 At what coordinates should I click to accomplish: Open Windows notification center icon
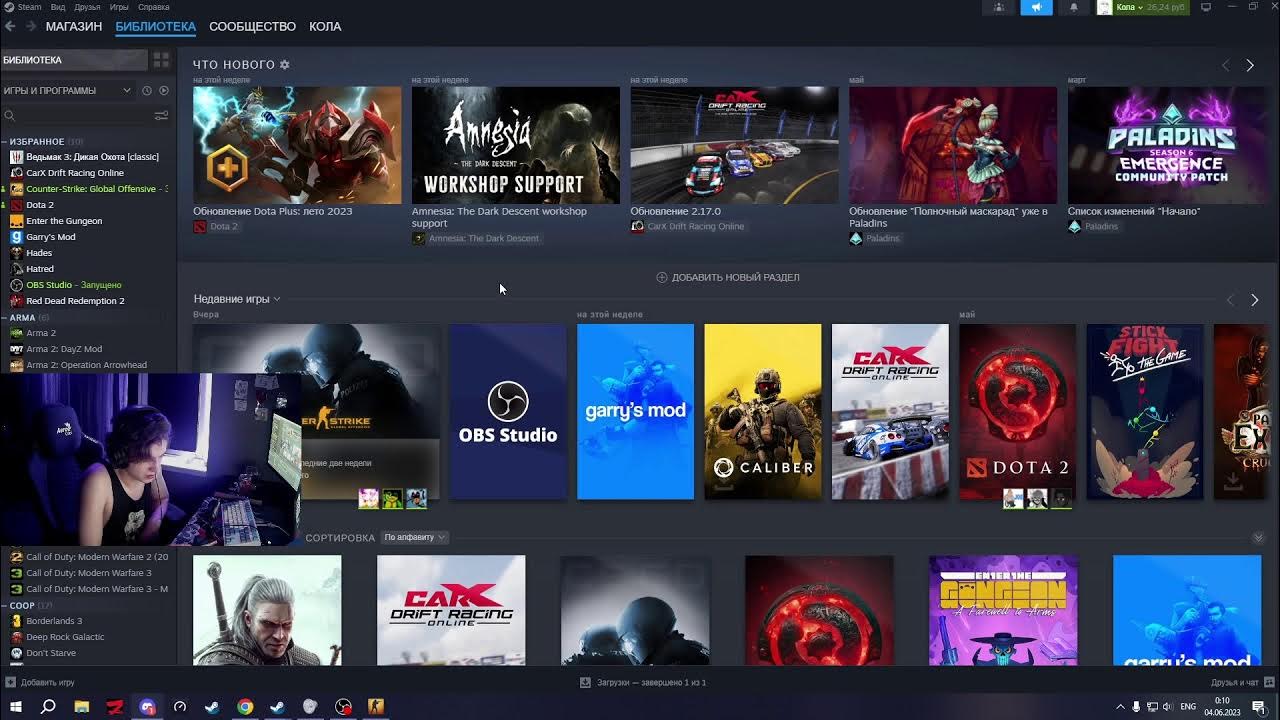point(1259,707)
